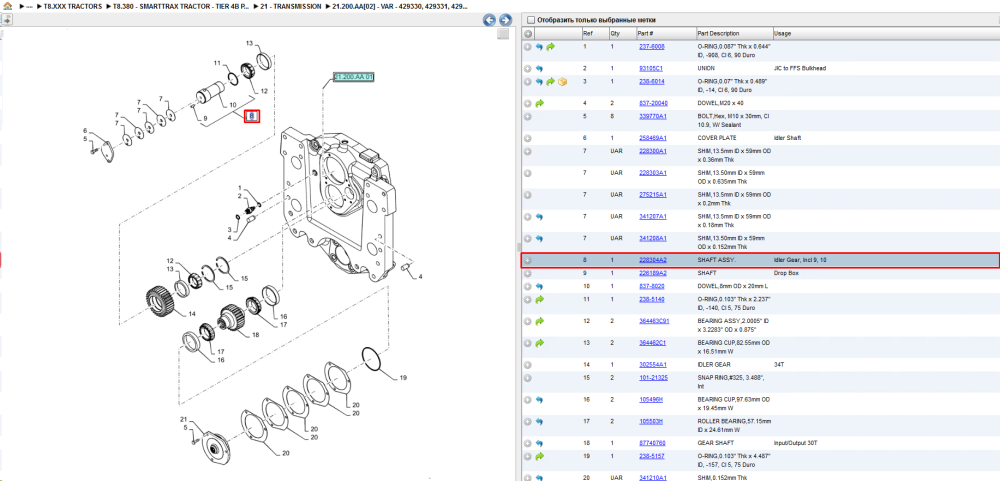Click the Qty column header

[615, 33]
